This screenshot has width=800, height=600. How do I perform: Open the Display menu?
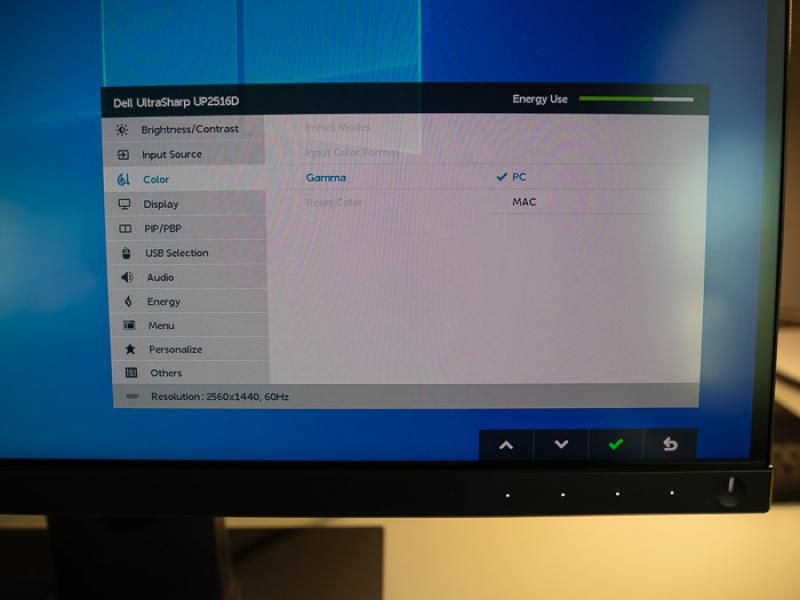(186, 204)
